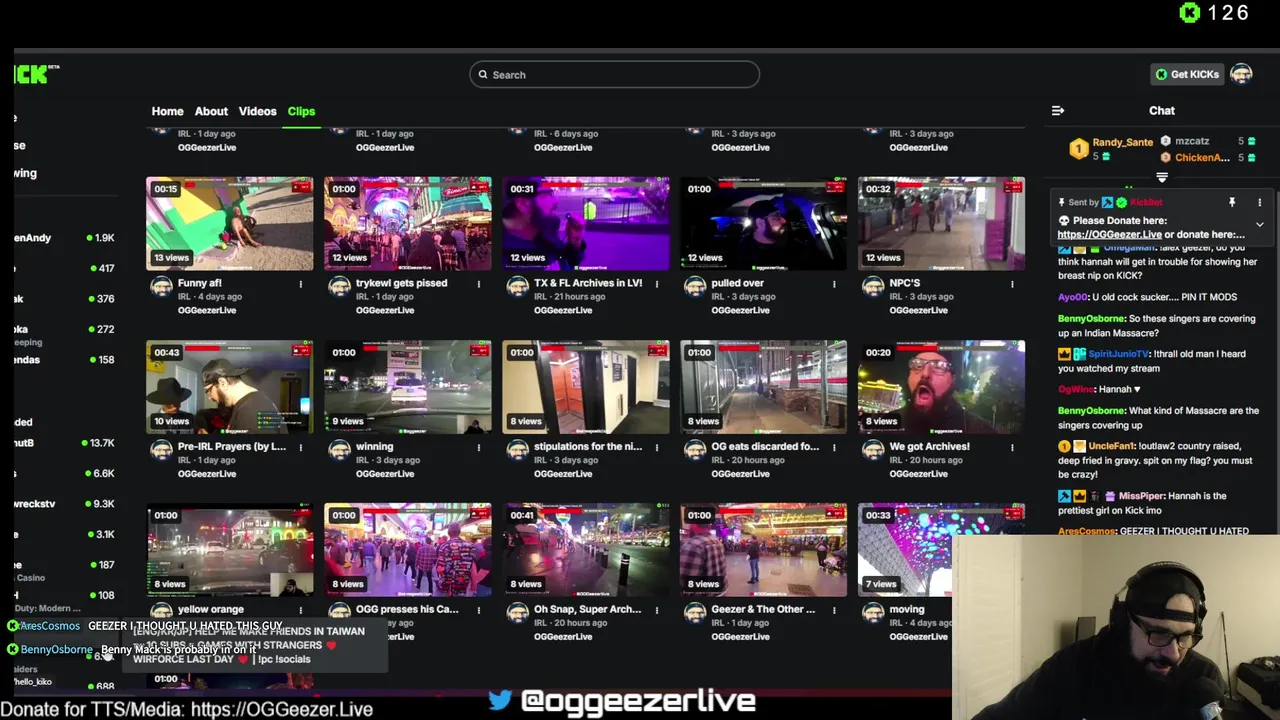Open options for the NPC'S clip
1280x720 pixels.
click(1012, 284)
